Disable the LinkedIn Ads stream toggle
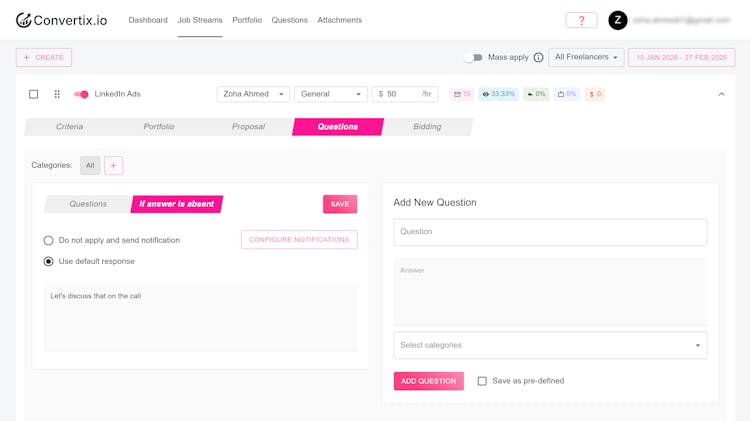The height and width of the screenshot is (421, 750). pos(81,94)
